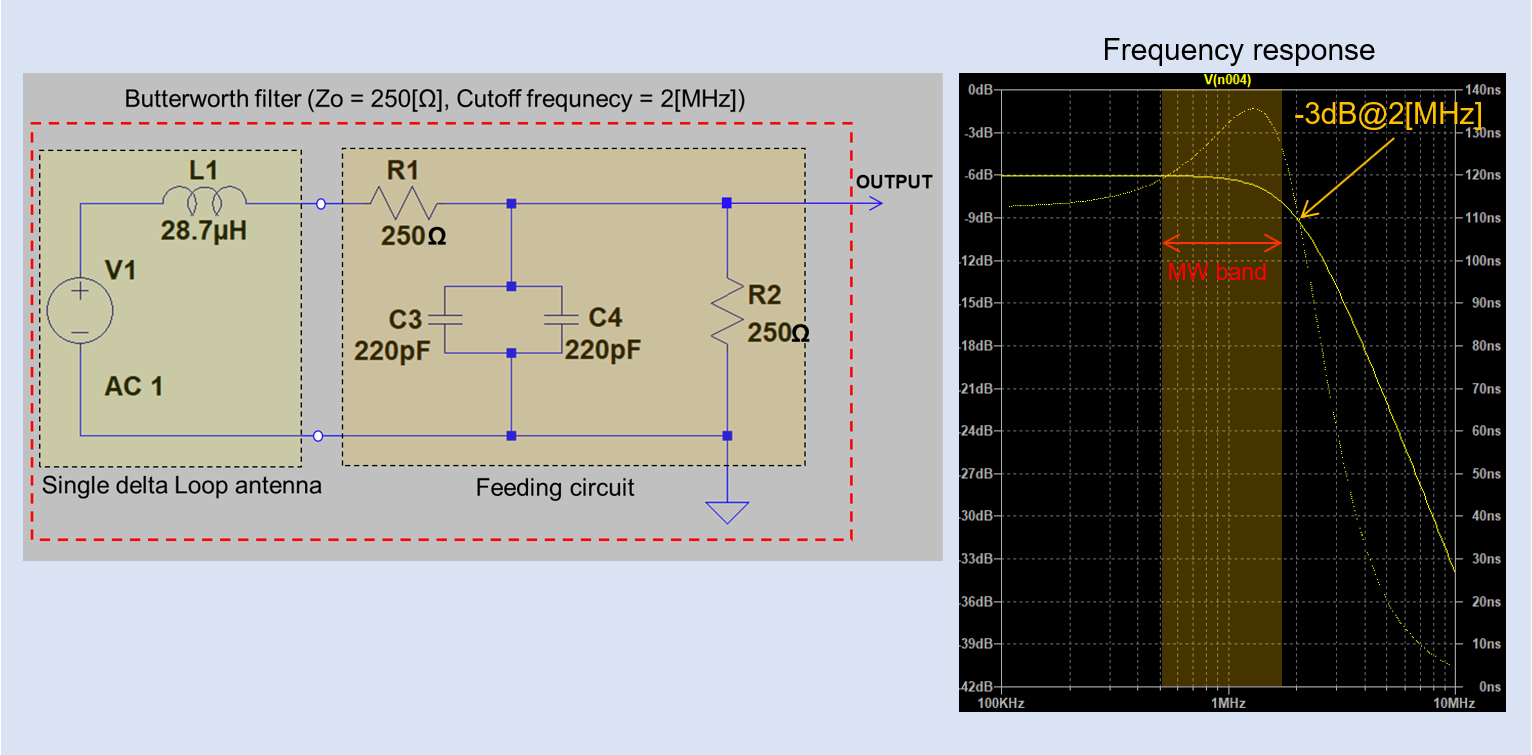Click the blue junction node above C3
The height and width of the screenshot is (755, 1532).
(x=511, y=285)
